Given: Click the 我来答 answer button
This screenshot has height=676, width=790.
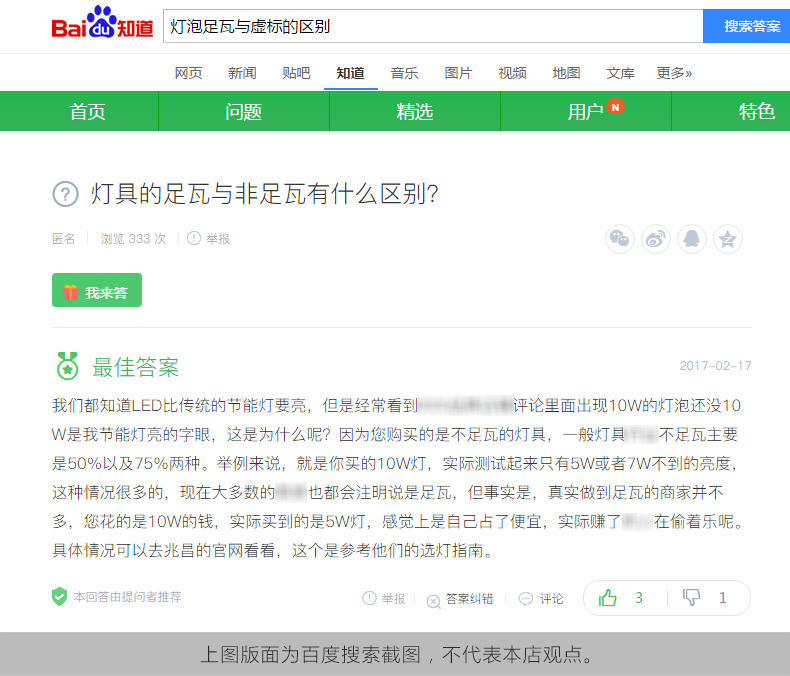Looking at the screenshot, I should 97,291.
